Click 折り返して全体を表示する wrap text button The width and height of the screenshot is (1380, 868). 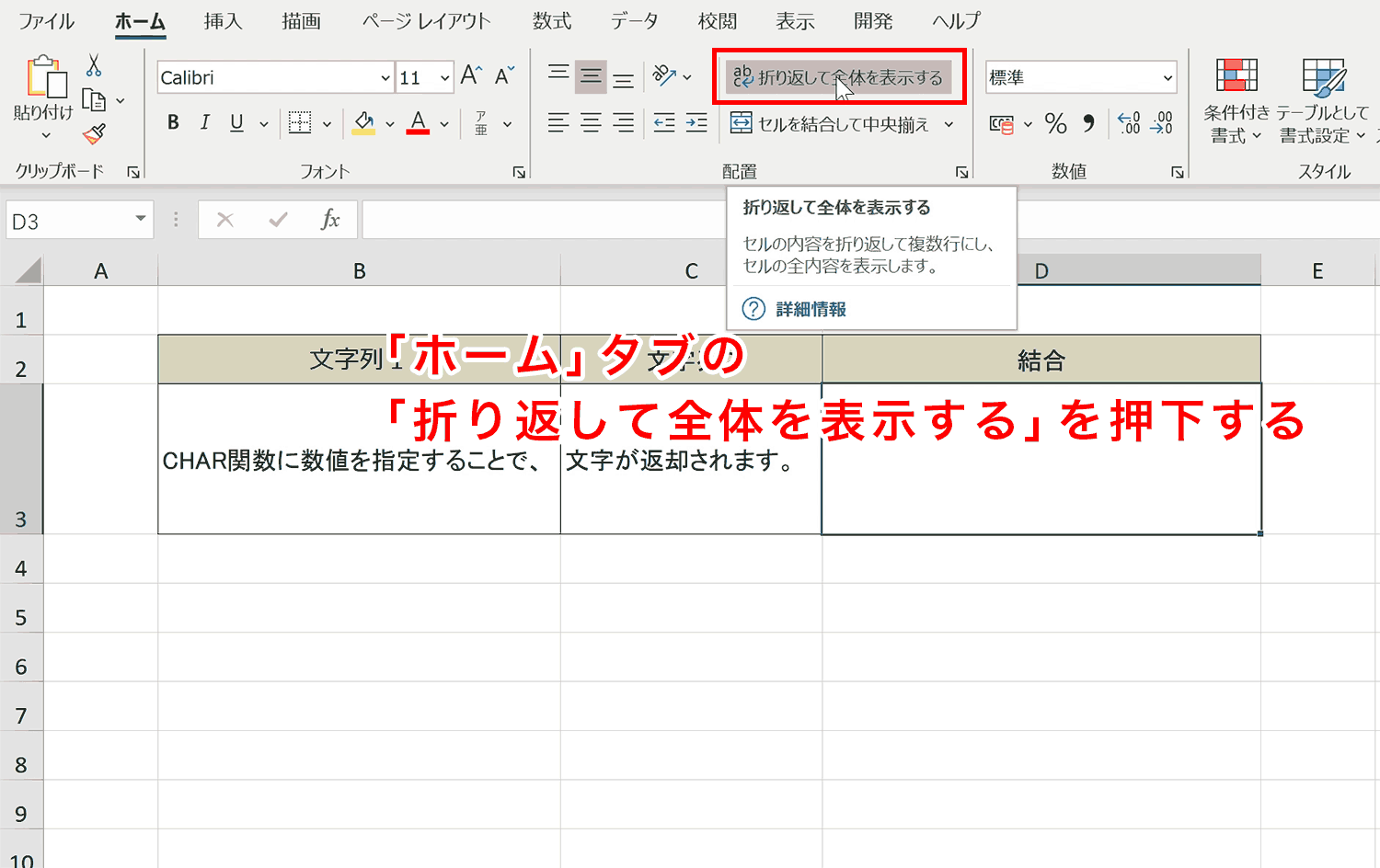tap(839, 77)
